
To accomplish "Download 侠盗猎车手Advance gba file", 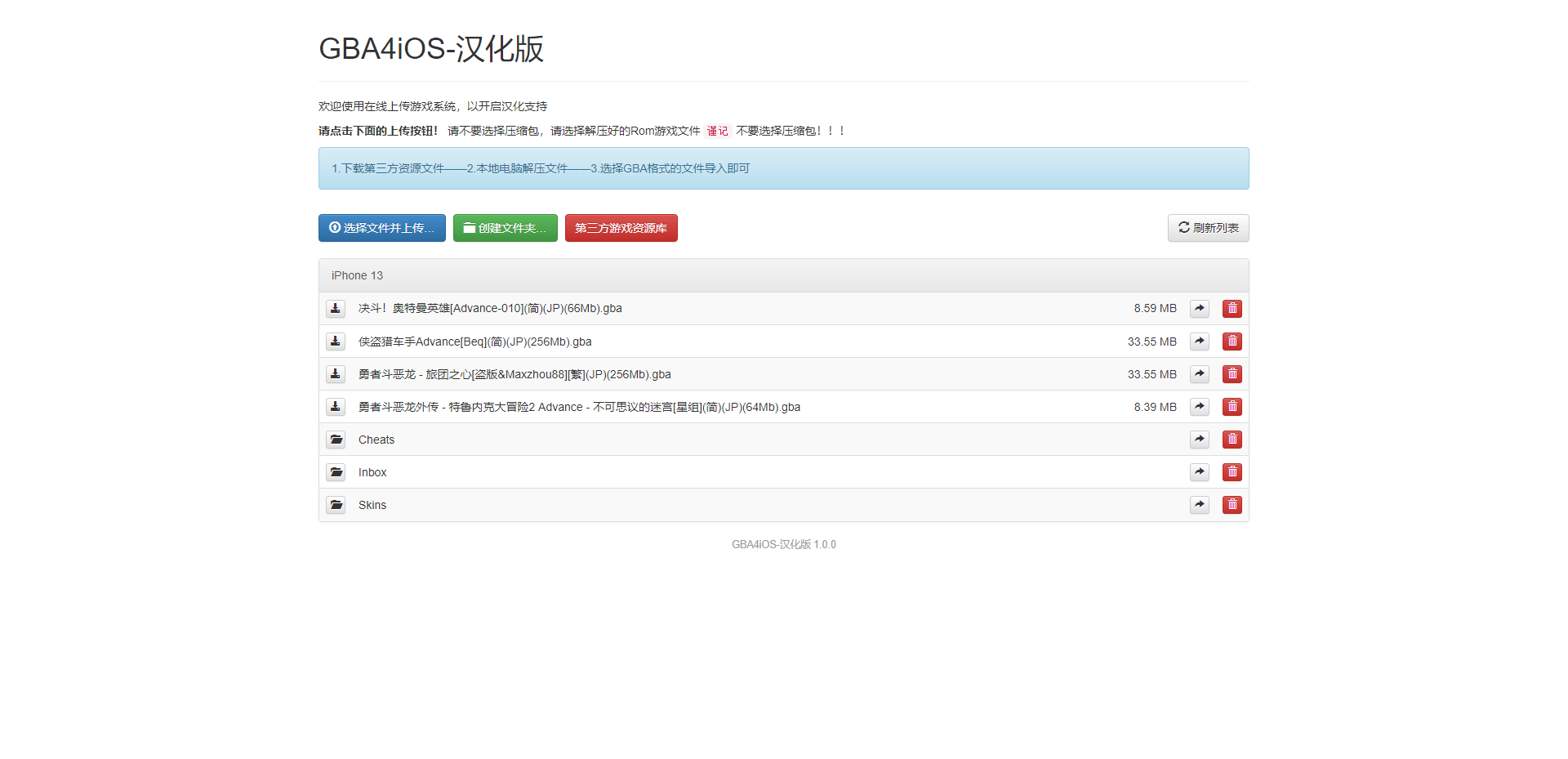I will 336,341.
